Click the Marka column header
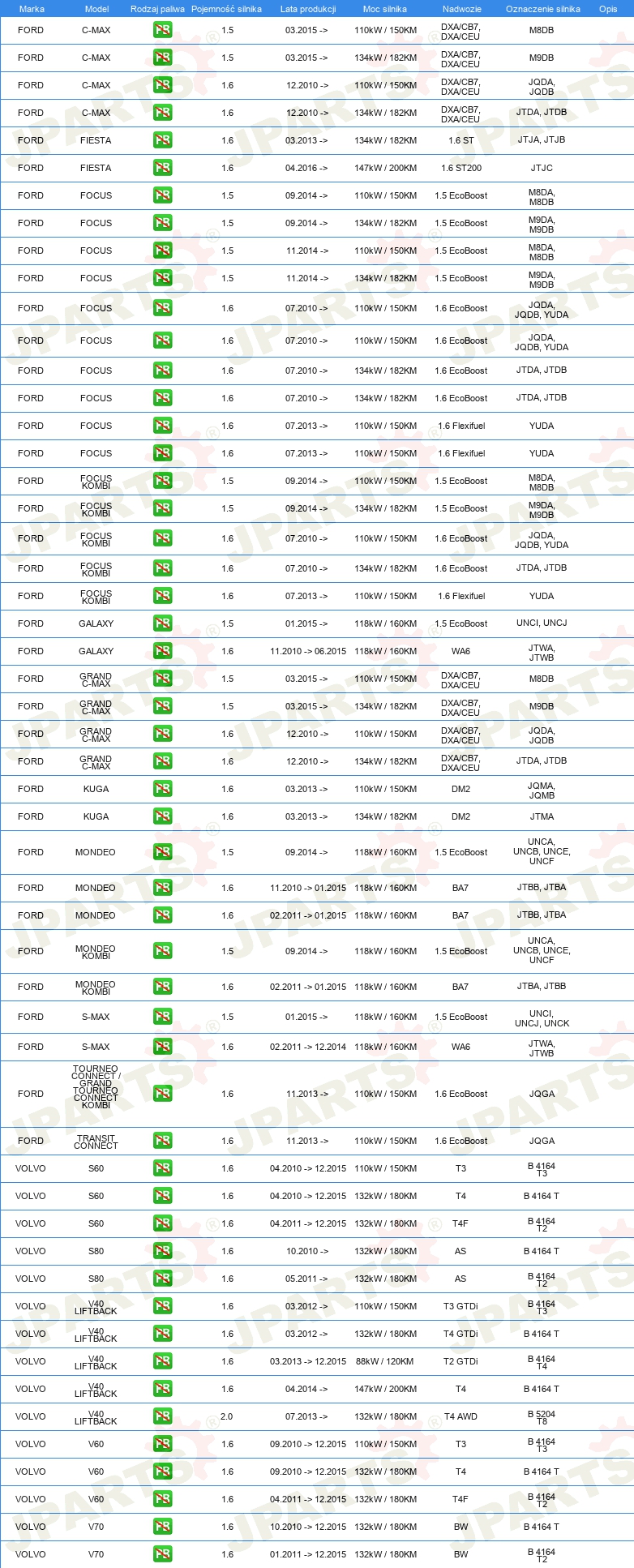 tap(32, 9)
